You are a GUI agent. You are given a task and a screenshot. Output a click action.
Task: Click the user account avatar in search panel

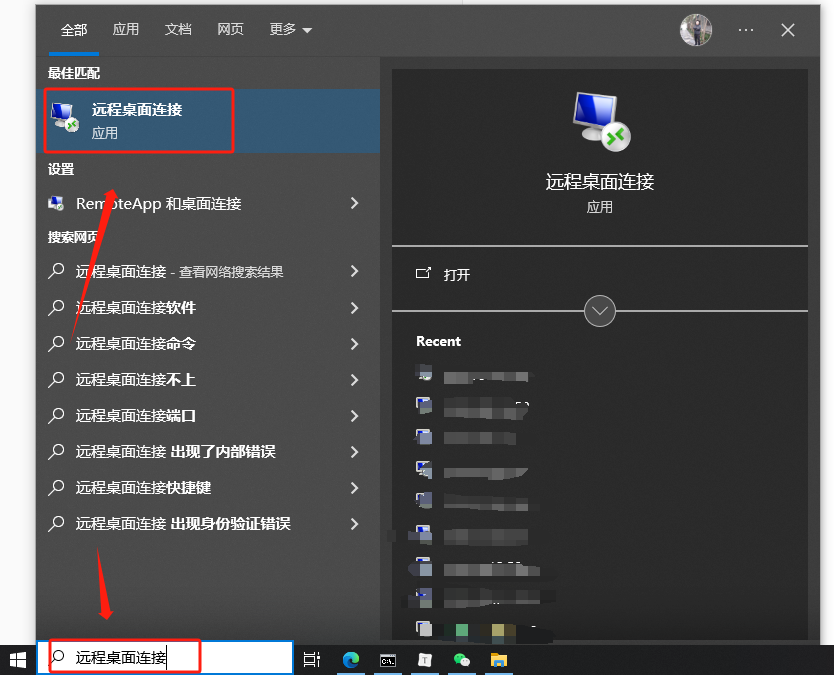tap(696, 30)
